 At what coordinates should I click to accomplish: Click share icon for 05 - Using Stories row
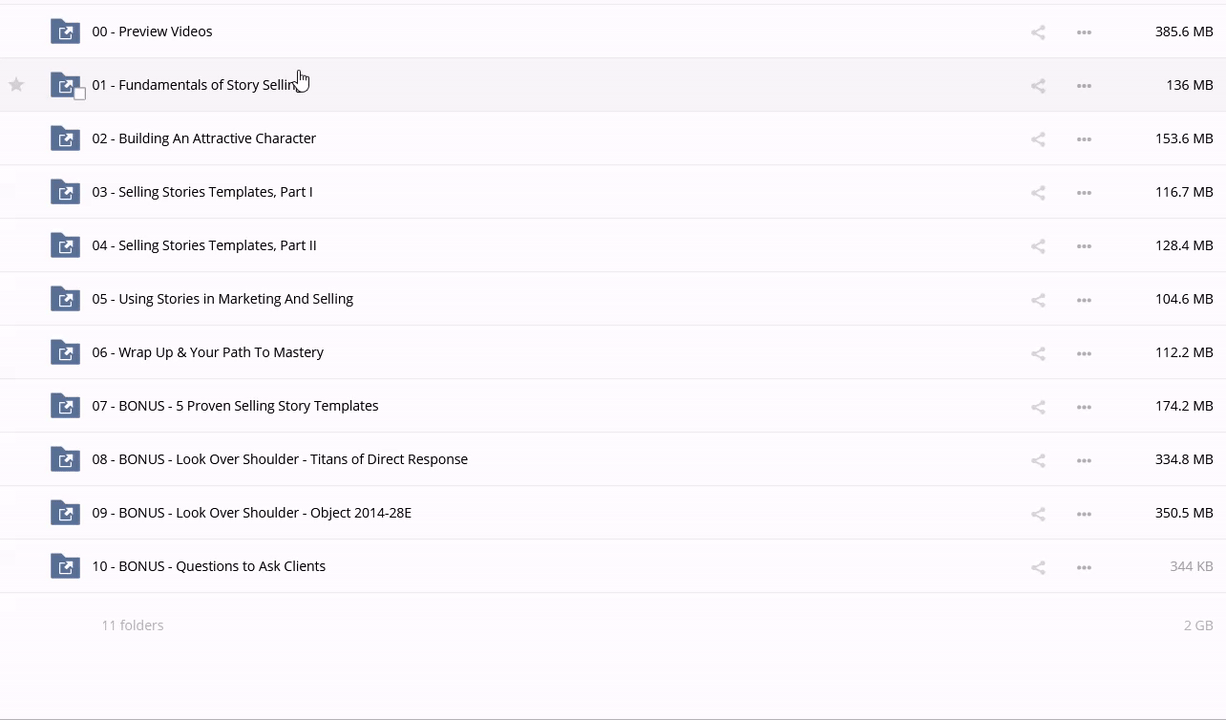coord(1038,300)
